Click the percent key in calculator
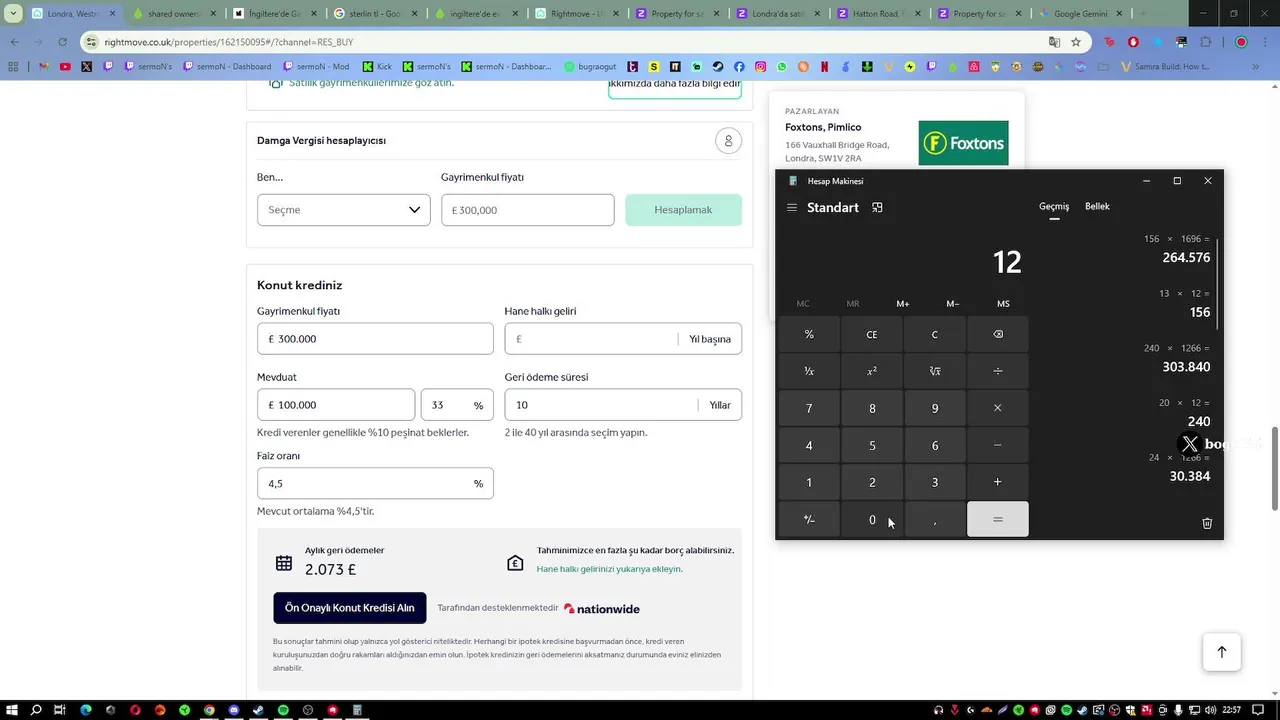The height and width of the screenshot is (720, 1280). click(809, 334)
